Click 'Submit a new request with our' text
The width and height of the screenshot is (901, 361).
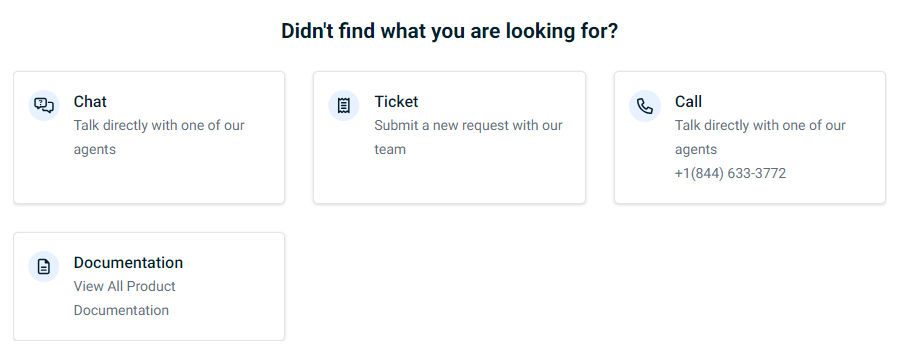(x=468, y=125)
